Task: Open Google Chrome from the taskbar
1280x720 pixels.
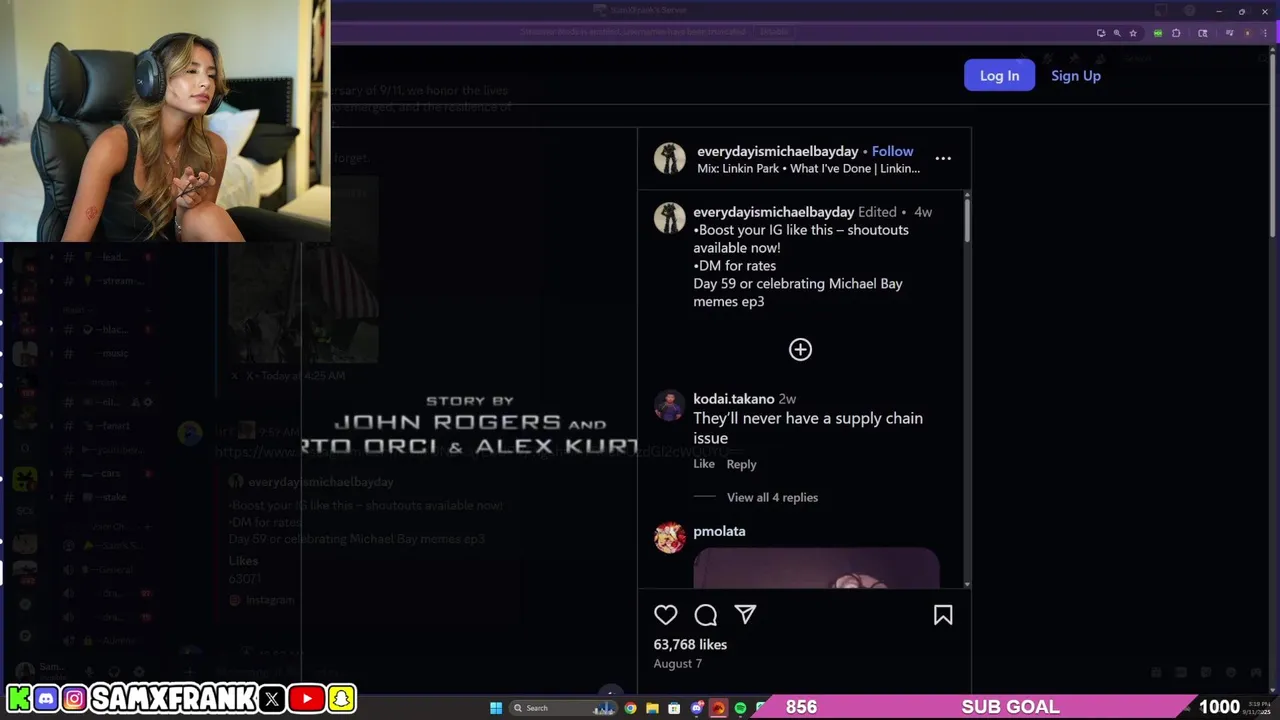Action: (x=630, y=708)
